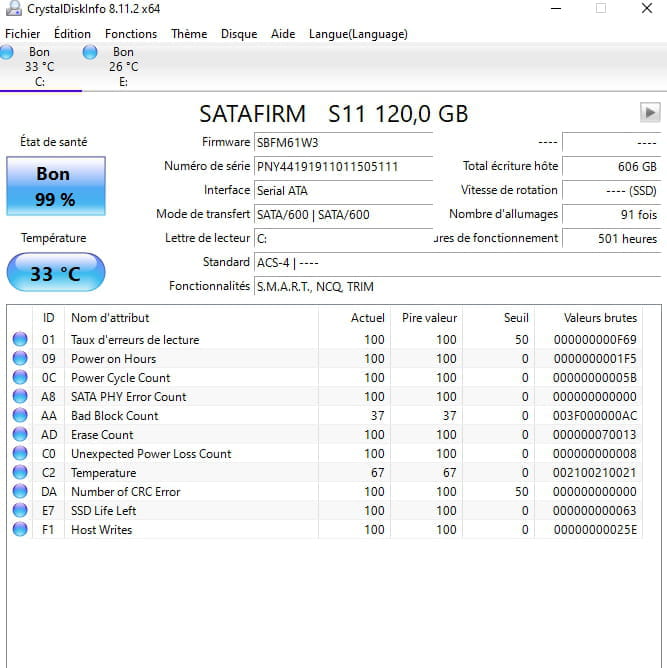Click the Actuel column header

tap(354, 318)
